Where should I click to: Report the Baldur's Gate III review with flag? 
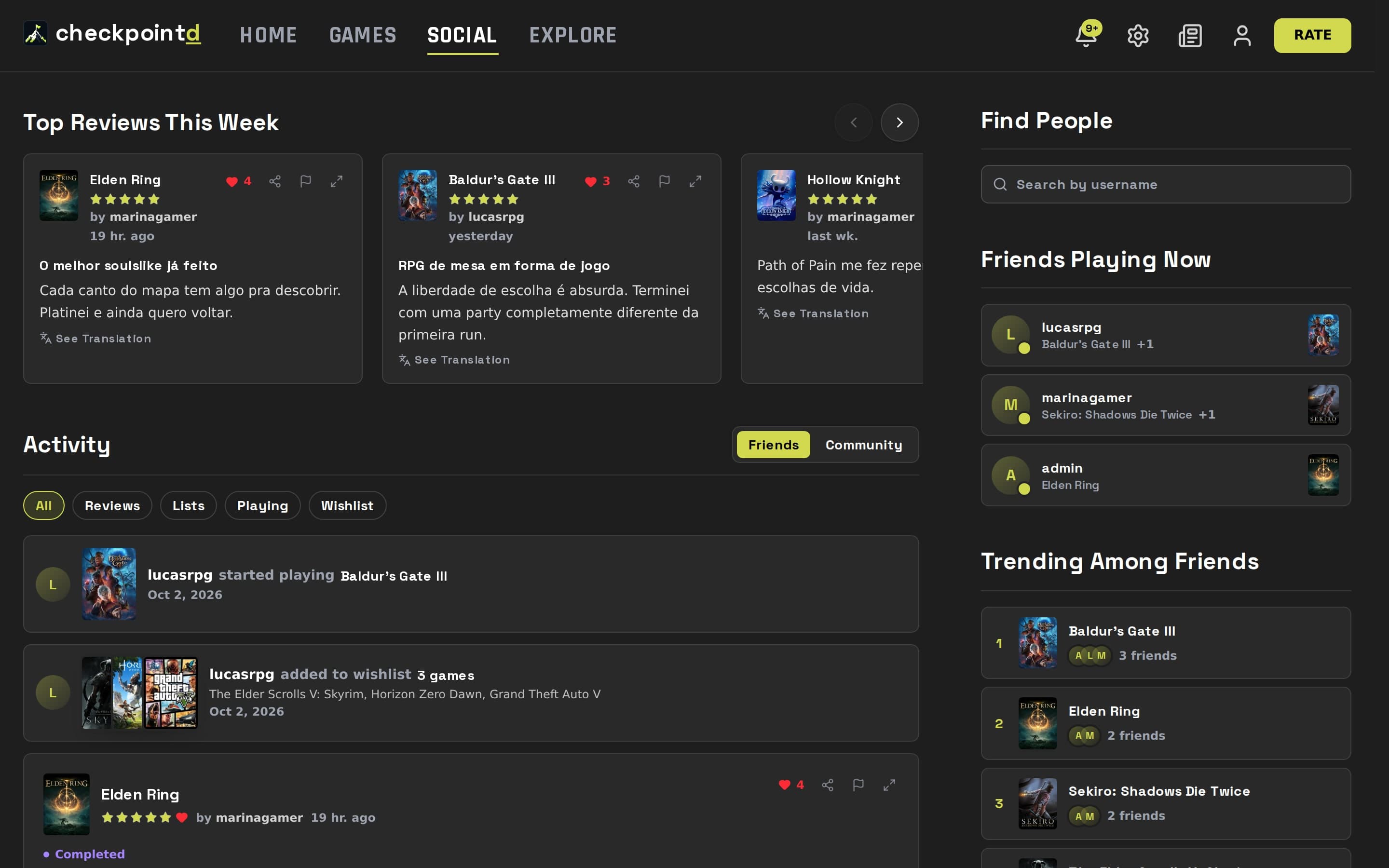(x=665, y=181)
